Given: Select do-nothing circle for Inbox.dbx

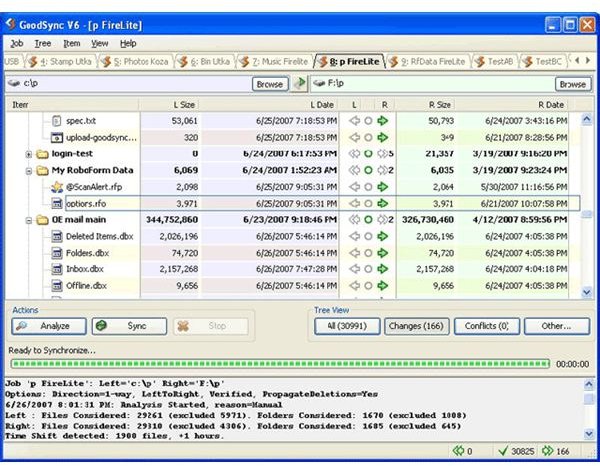Looking at the screenshot, I should 368,269.
